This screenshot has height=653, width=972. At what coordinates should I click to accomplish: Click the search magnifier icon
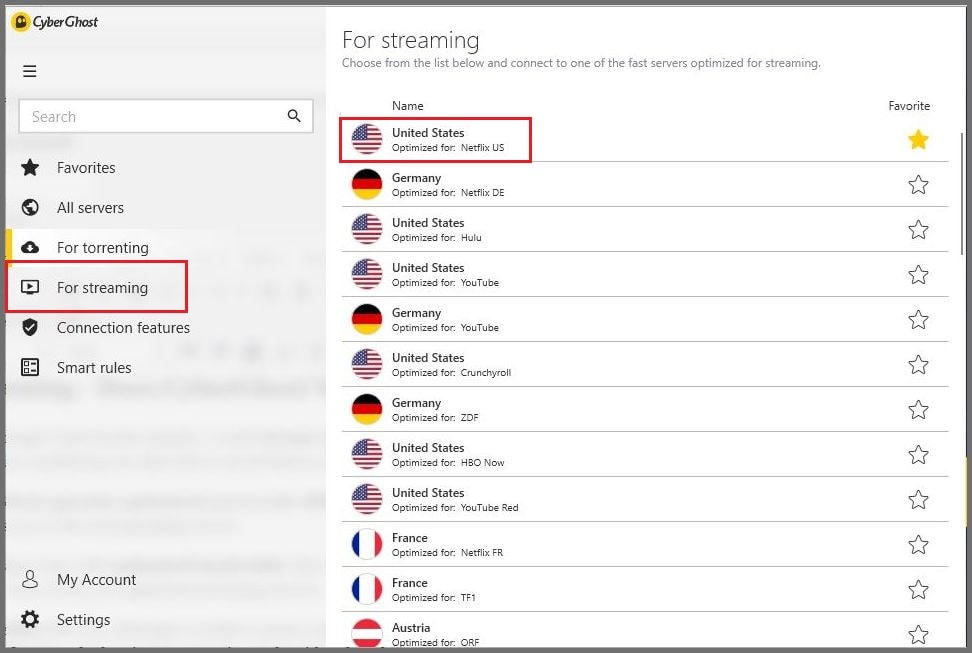click(294, 116)
